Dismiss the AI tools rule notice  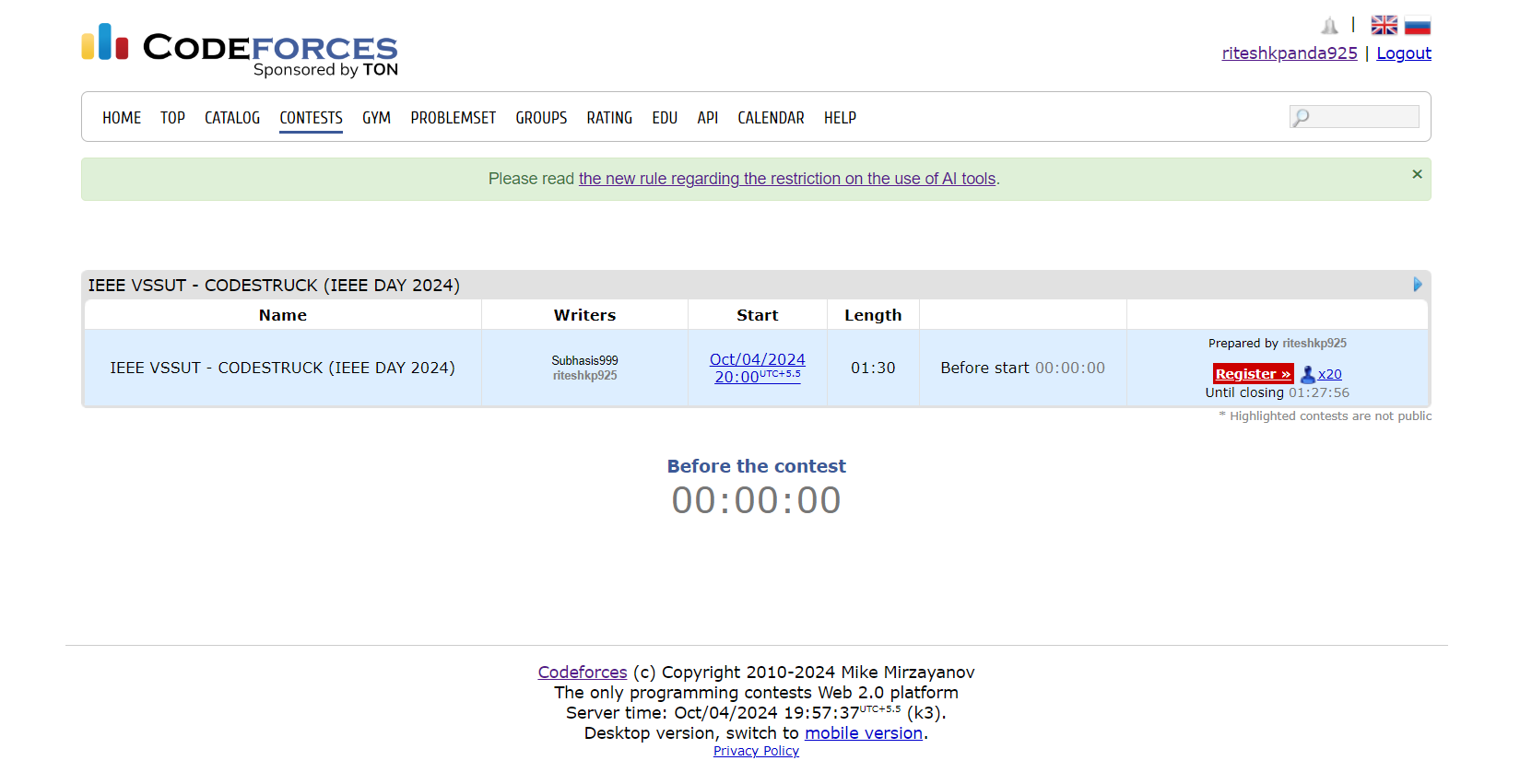click(x=1417, y=174)
